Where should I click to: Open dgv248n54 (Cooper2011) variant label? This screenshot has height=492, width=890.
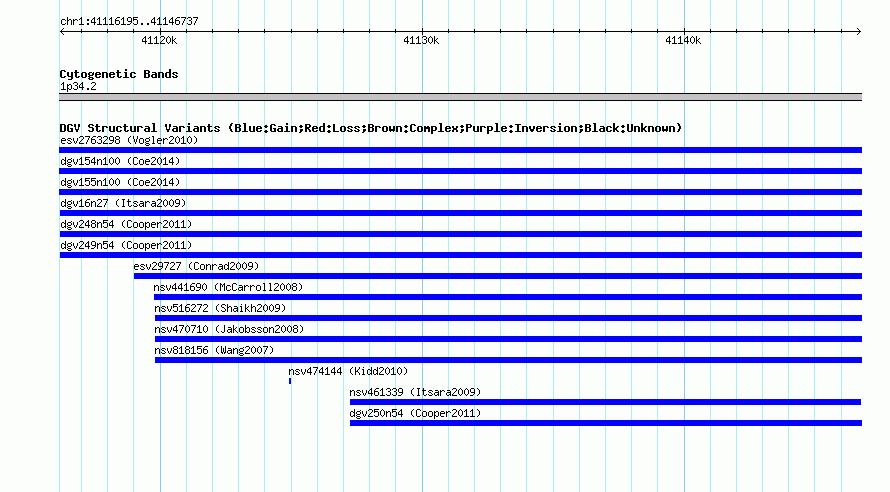coord(126,224)
